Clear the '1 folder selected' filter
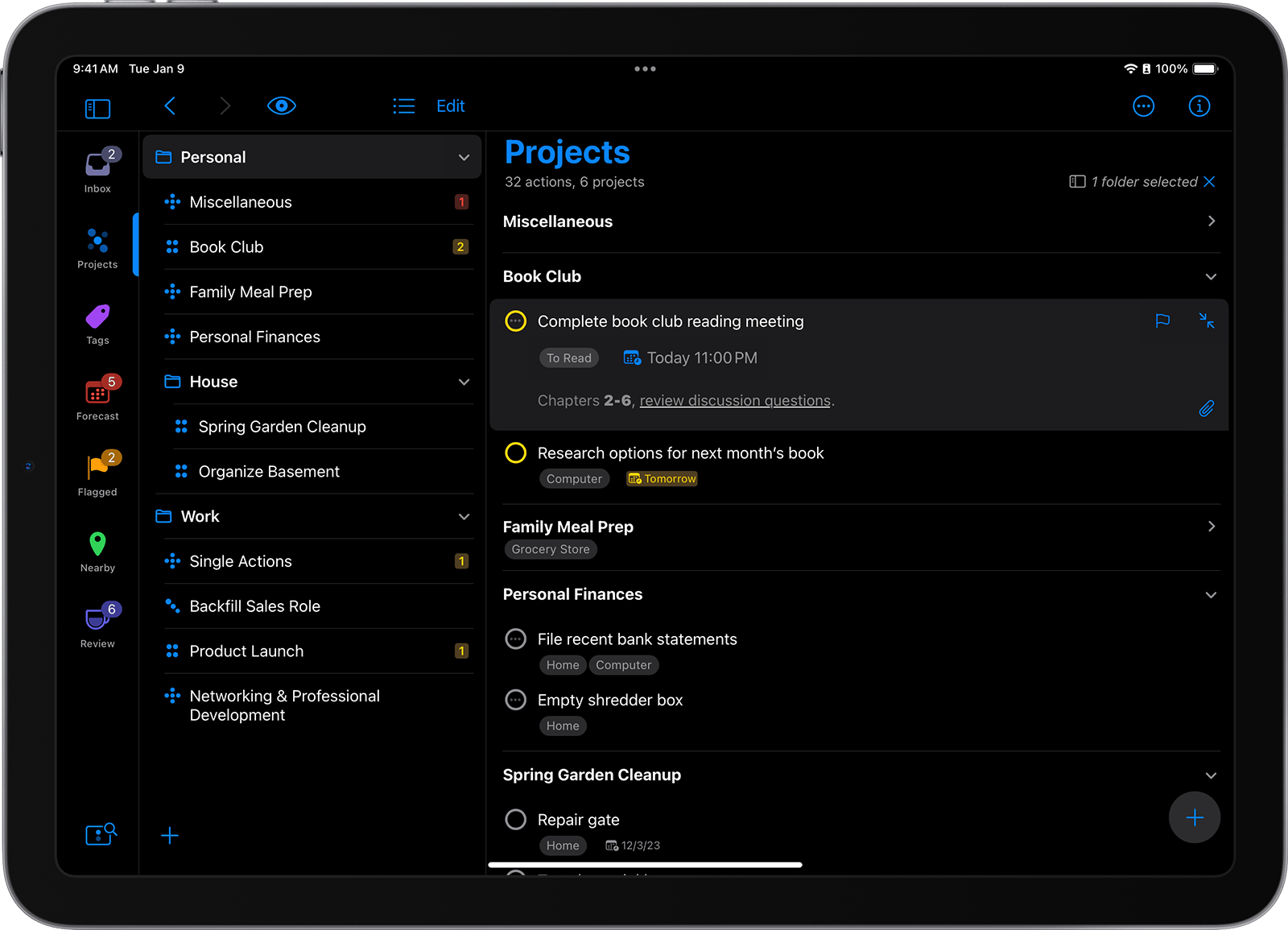The width and height of the screenshot is (1288, 930). click(x=1210, y=181)
